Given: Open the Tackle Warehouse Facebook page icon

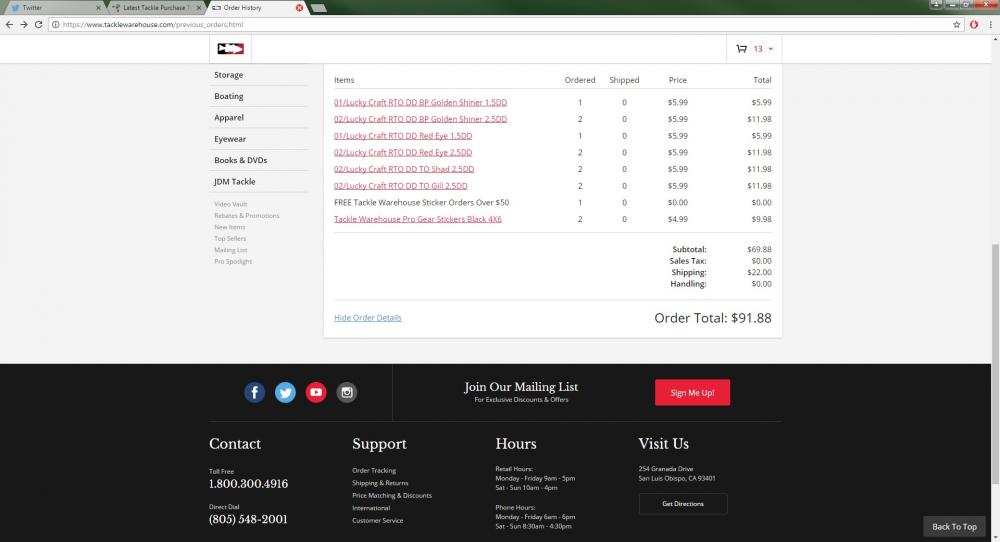Looking at the screenshot, I should (x=254, y=392).
